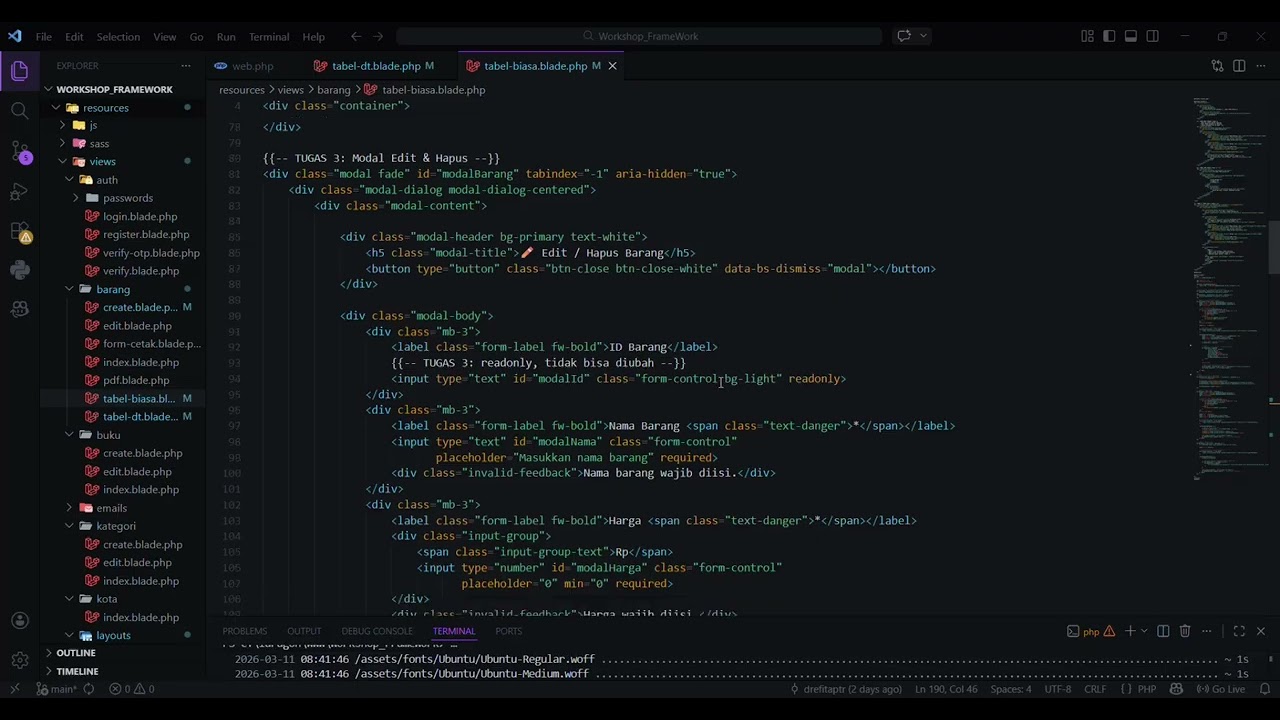Close the tabel-biasa.blade.php tab
1280x720 pixels.
coord(612,66)
